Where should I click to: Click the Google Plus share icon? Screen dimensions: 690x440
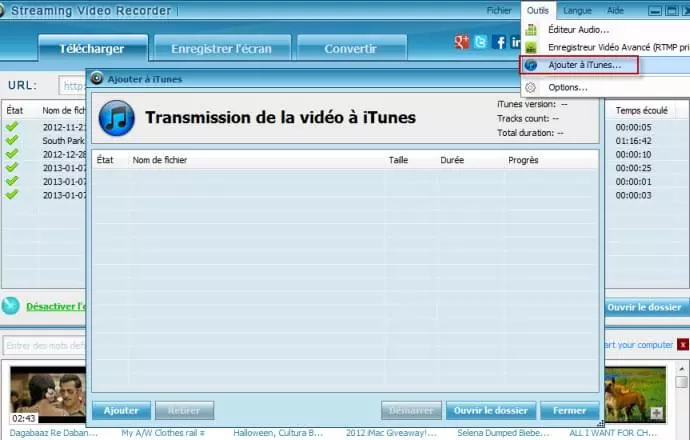click(462, 42)
